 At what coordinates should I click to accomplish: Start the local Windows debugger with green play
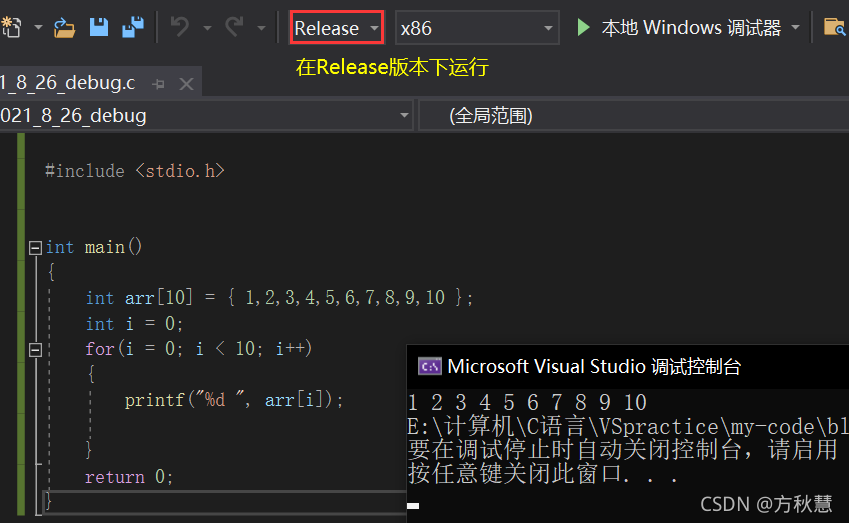tap(583, 27)
